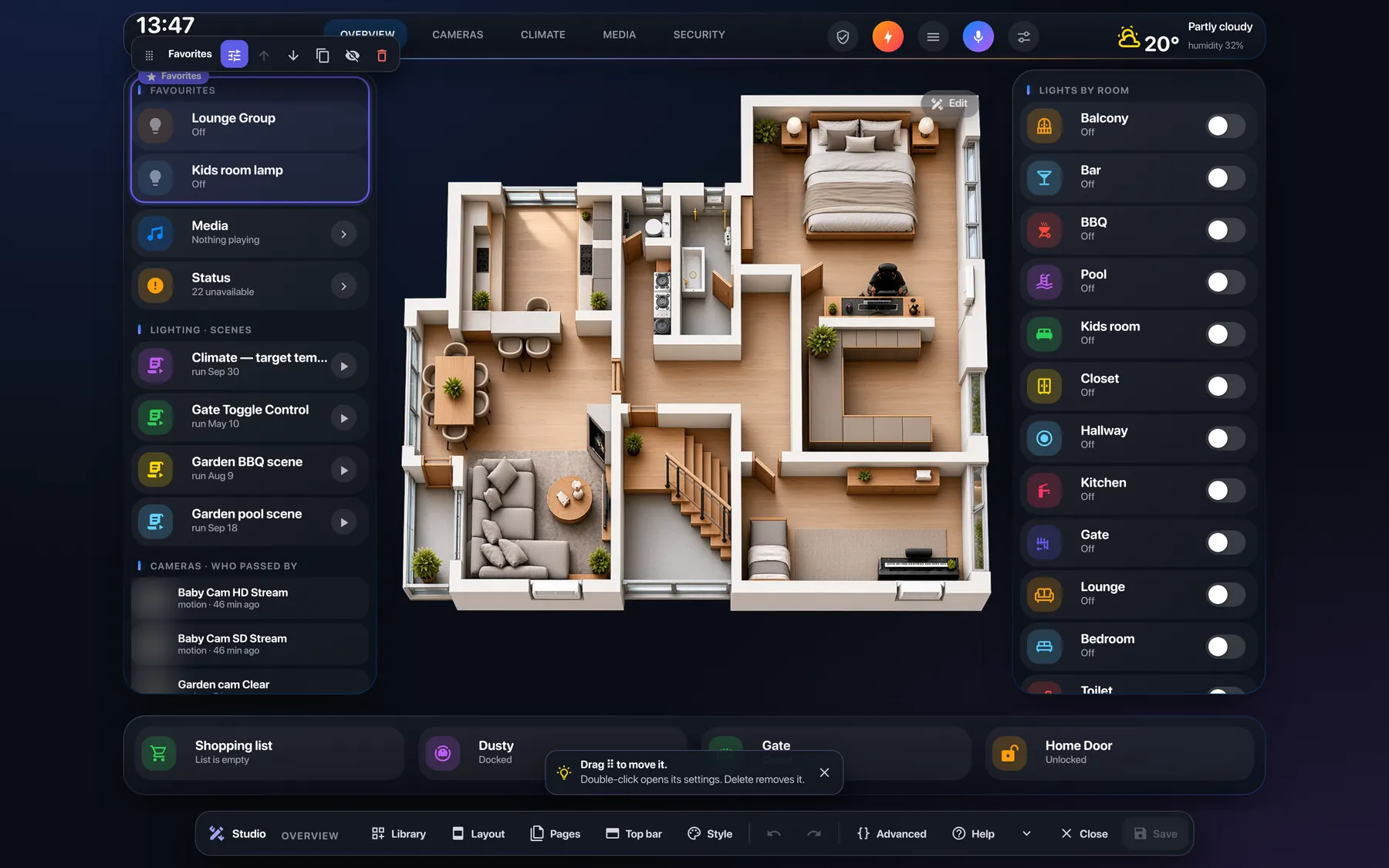
Task: Open the tuning sliders icon in top bar
Action: pyautogui.click(x=1023, y=36)
